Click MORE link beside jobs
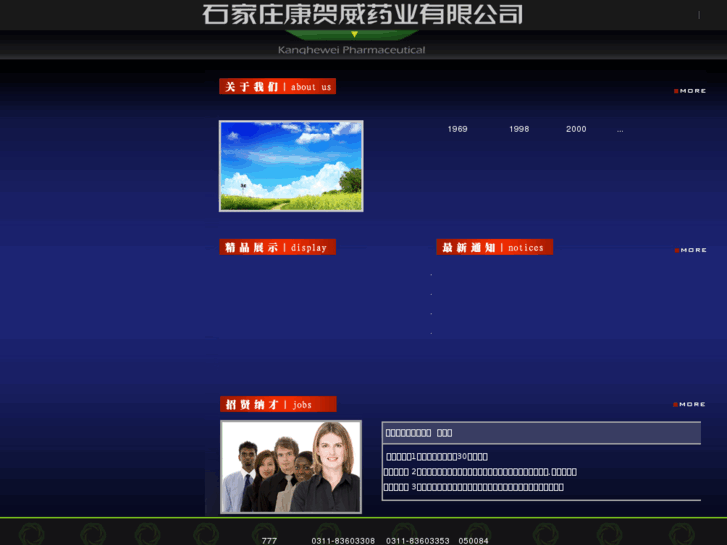The image size is (727, 545). click(689, 404)
